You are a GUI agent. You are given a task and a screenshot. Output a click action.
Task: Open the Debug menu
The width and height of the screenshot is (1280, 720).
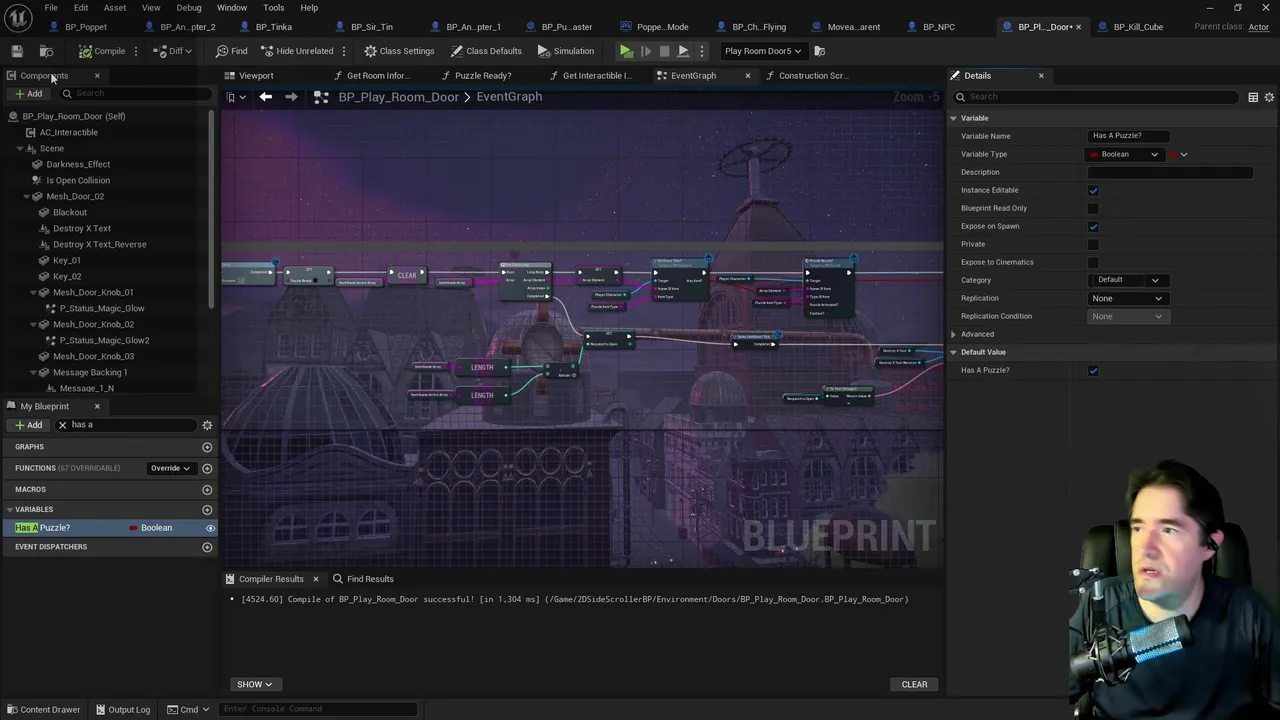coord(189,8)
